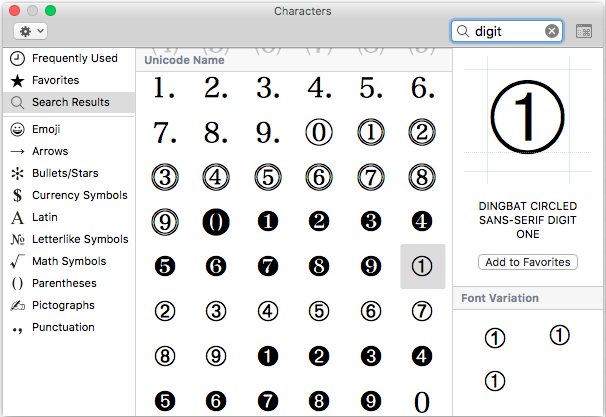Viewport: 606px width, 417px height.
Task: Select the double circled digit one
Action: [371, 132]
